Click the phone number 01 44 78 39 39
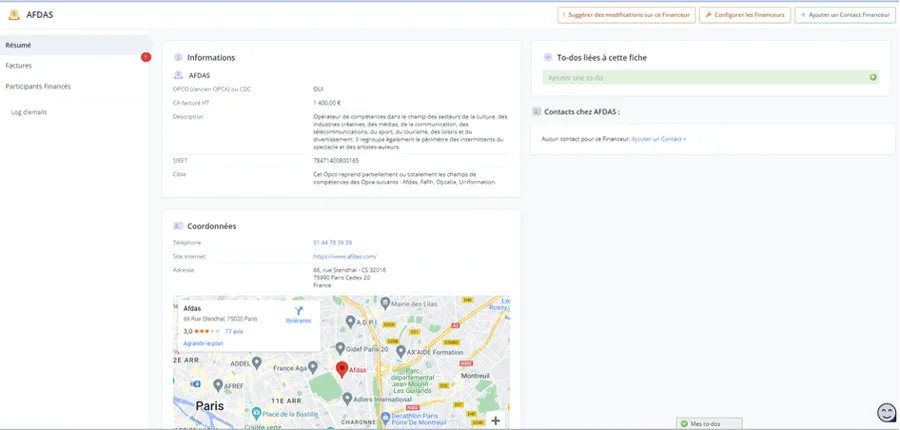Image resolution: width=900 pixels, height=430 pixels. tap(332, 242)
